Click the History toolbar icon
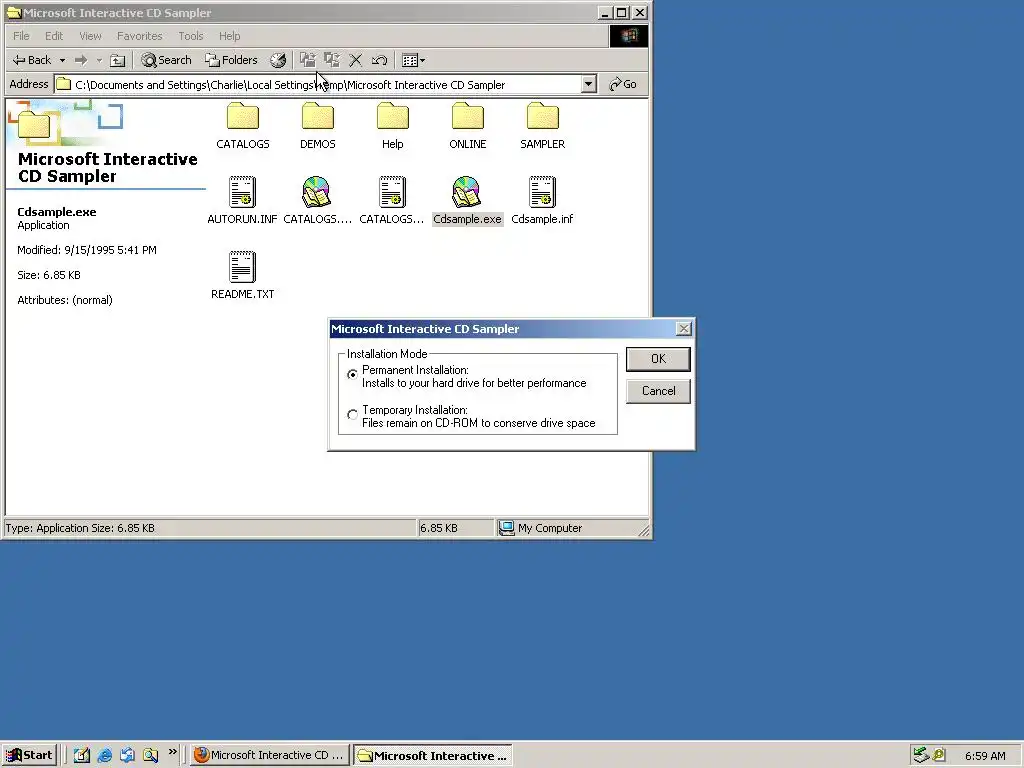1024x768 pixels. 278,60
